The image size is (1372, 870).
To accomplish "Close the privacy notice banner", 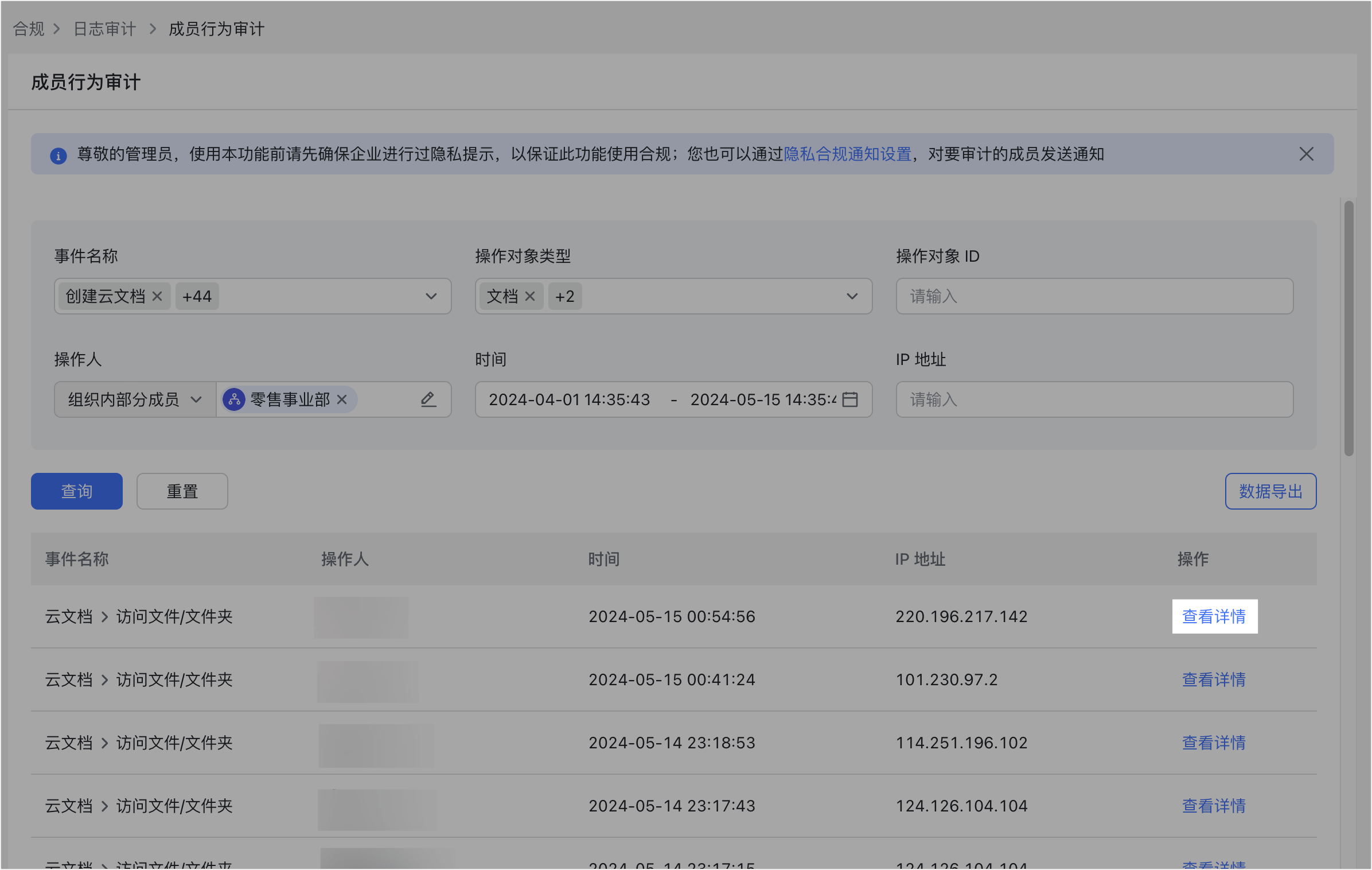I will [1306, 154].
